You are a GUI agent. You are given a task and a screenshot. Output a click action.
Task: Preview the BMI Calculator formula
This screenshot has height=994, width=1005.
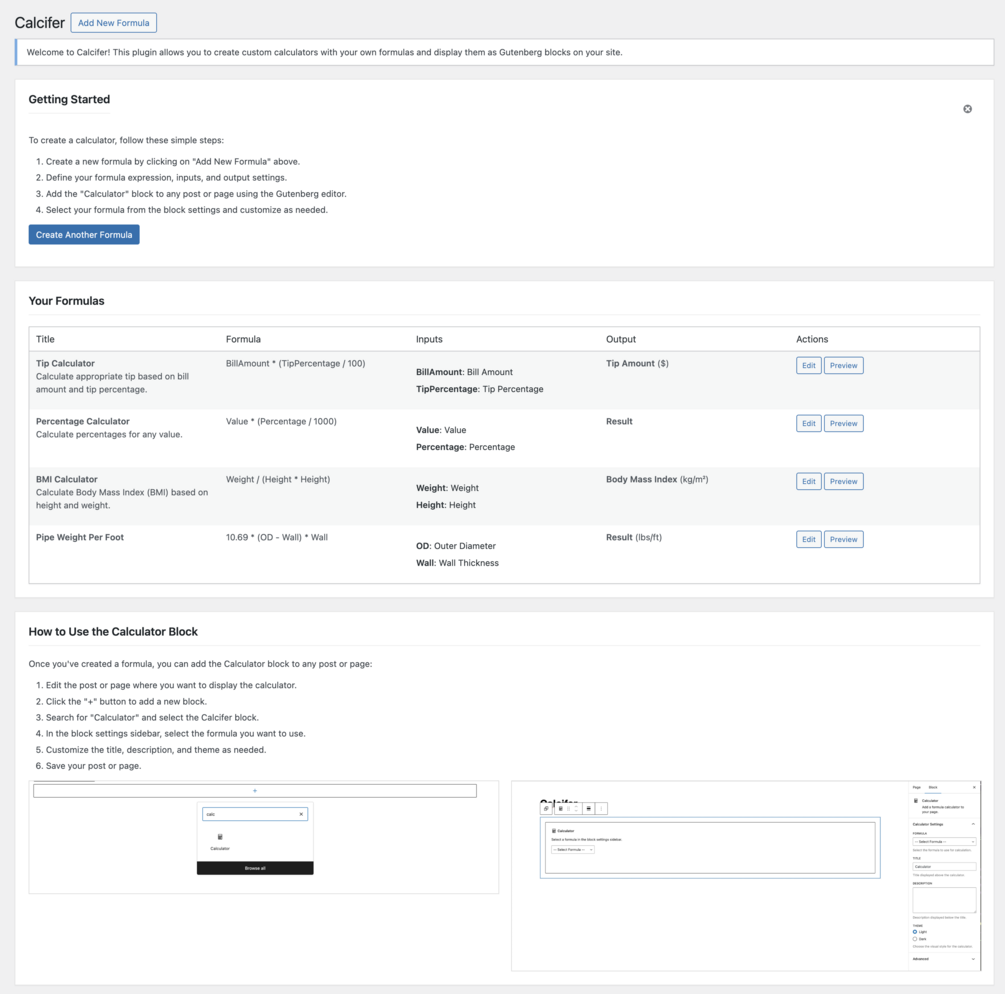[843, 481]
